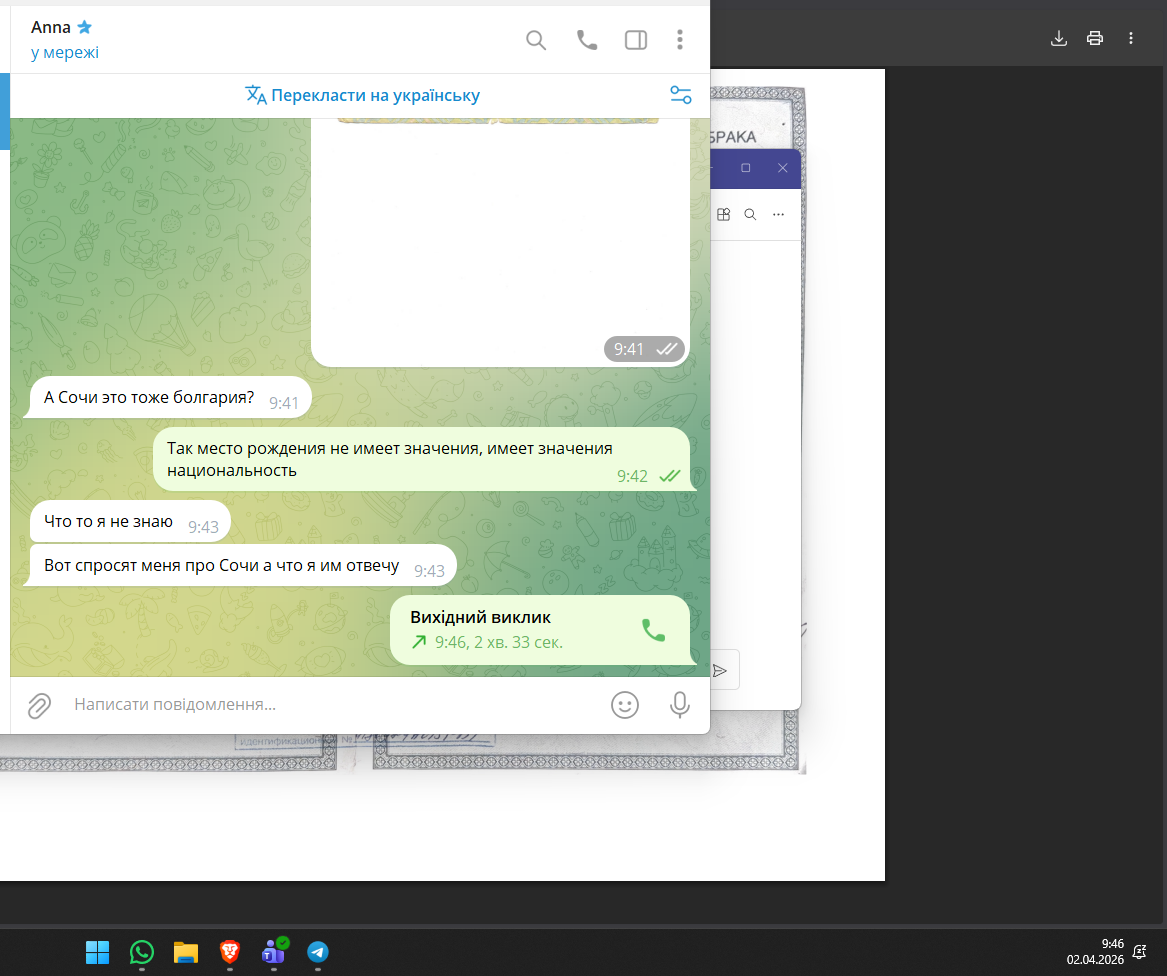Click the 'у мережі' online status text
This screenshot has height=976, width=1167.
click(65, 53)
